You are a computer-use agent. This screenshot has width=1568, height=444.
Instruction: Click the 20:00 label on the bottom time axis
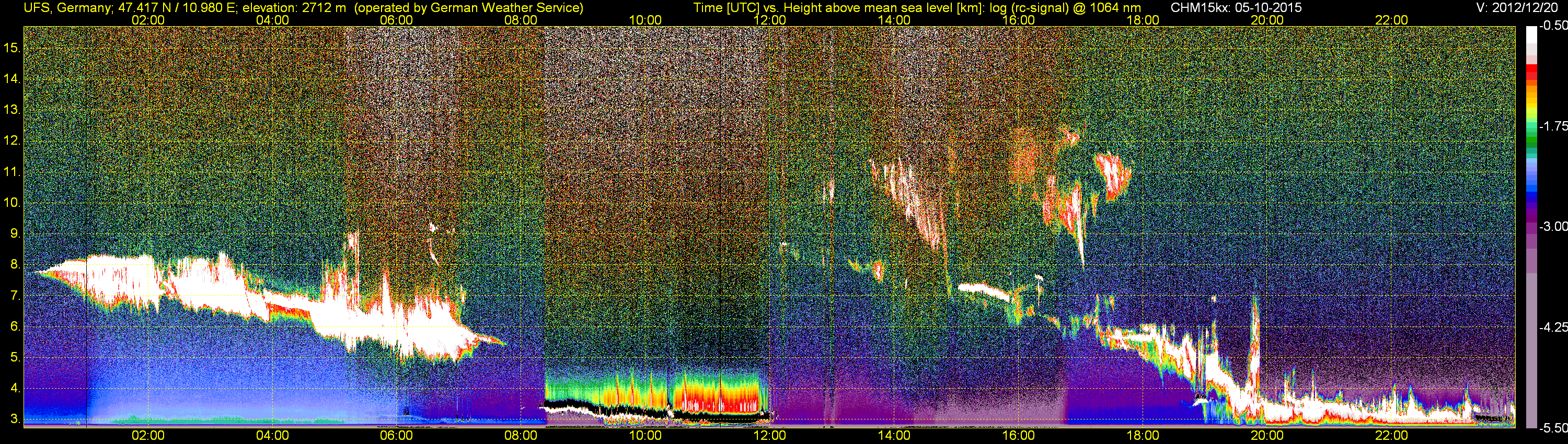[x=1267, y=436]
